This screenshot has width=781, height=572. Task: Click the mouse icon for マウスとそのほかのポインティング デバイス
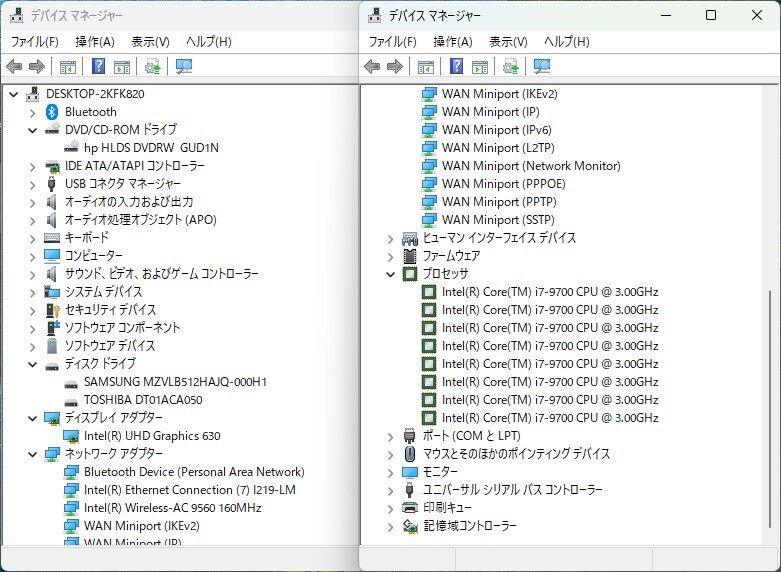[409, 453]
